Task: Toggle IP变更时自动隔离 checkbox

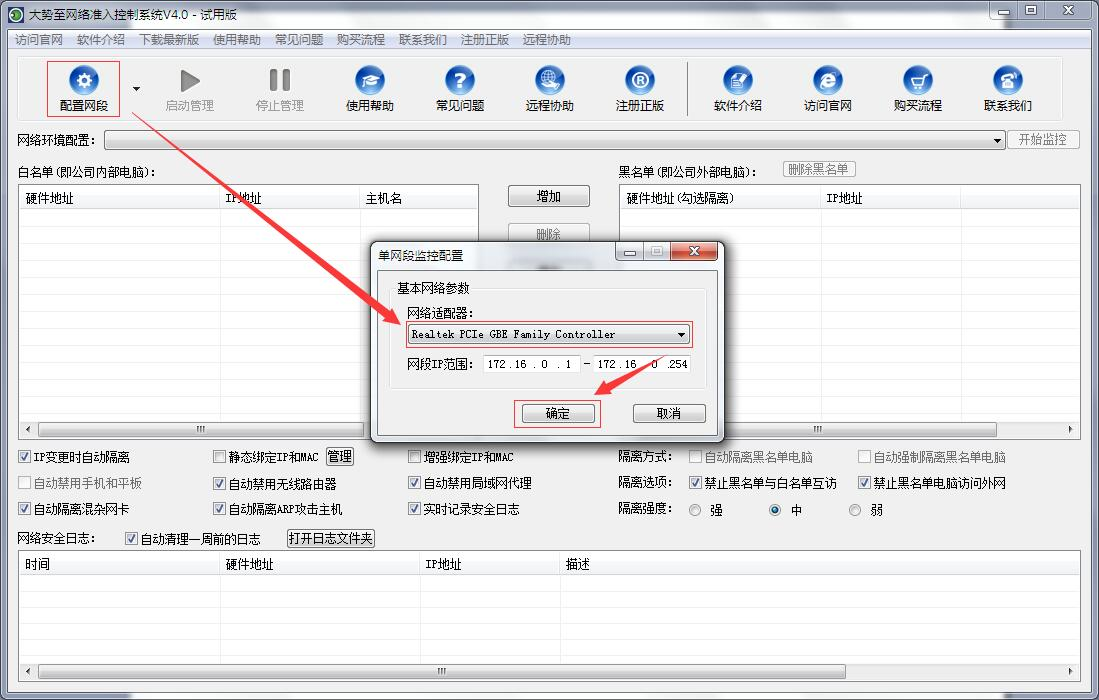Action: pyautogui.click(x=25, y=457)
